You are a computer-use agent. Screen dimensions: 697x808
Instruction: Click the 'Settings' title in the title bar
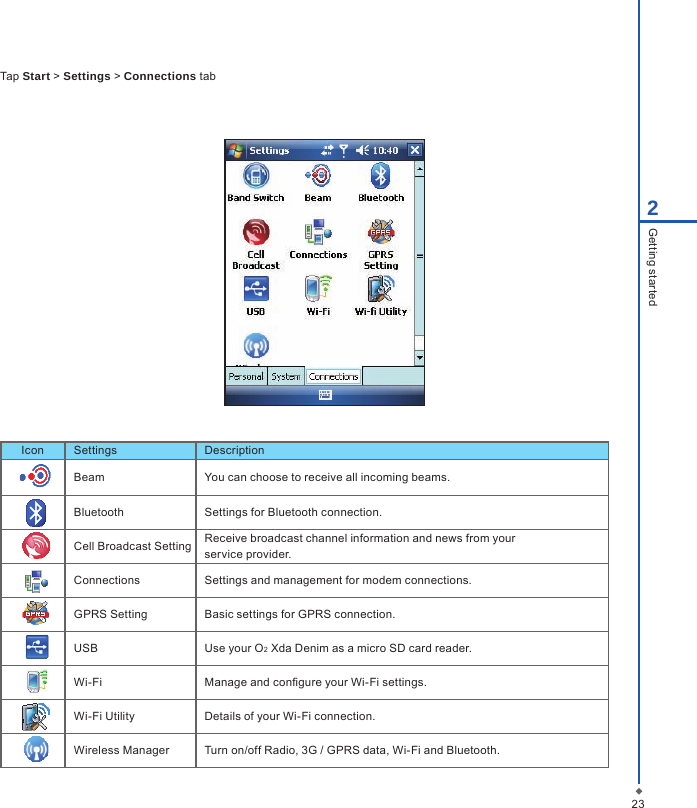coord(269,150)
